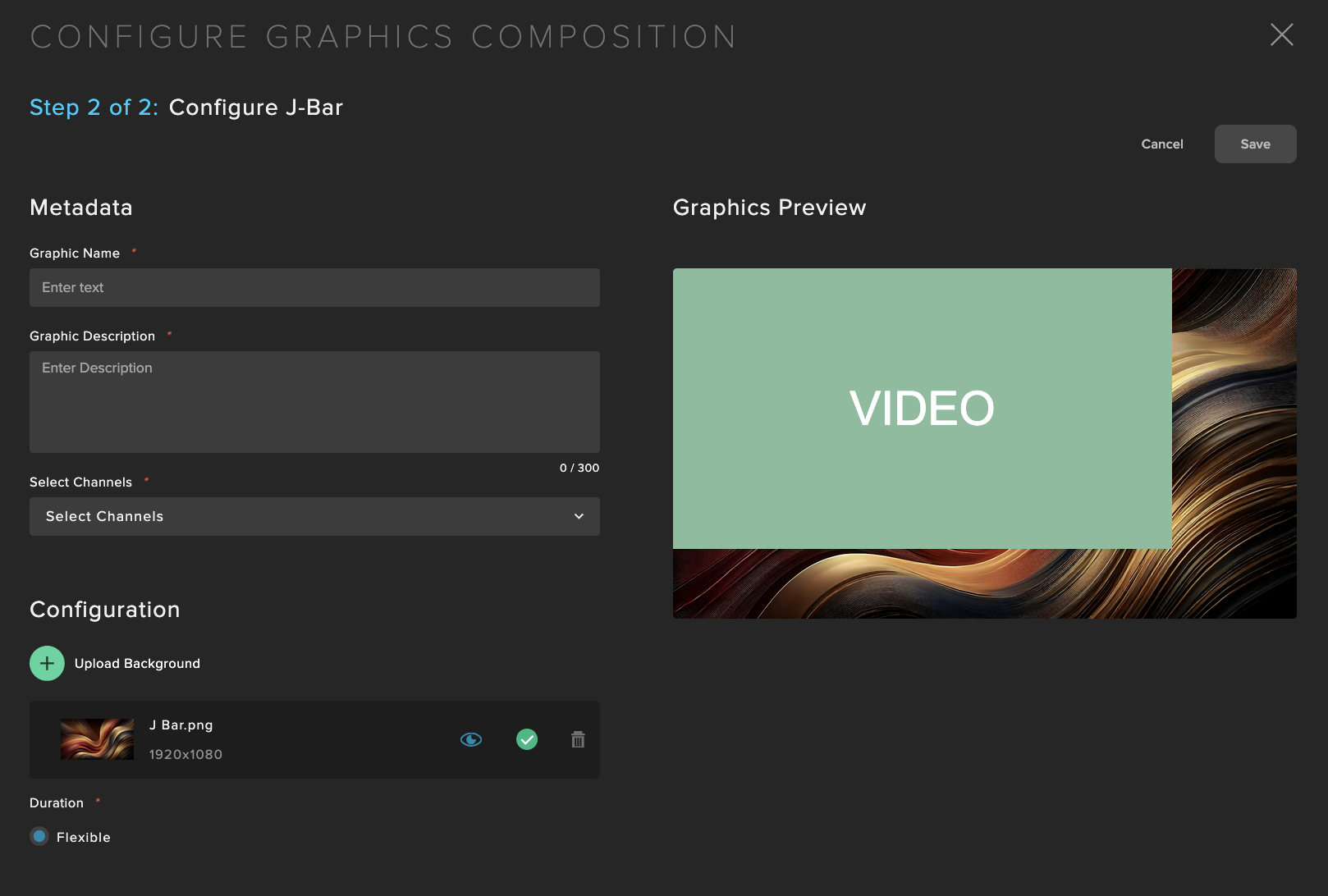Click the VIDEO area in Graphics Preview
The height and width of the screenshot is (896, 1328).
(x=922, y=409)
